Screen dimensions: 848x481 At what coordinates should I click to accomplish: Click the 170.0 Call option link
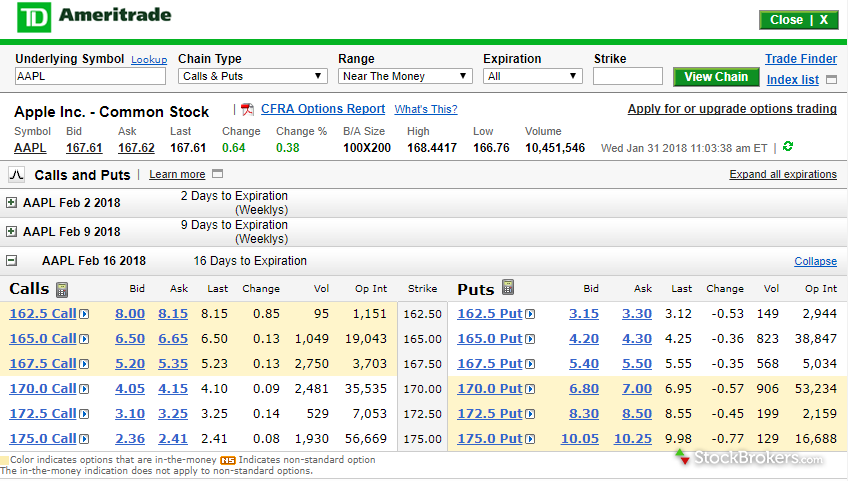pos(42,389)
